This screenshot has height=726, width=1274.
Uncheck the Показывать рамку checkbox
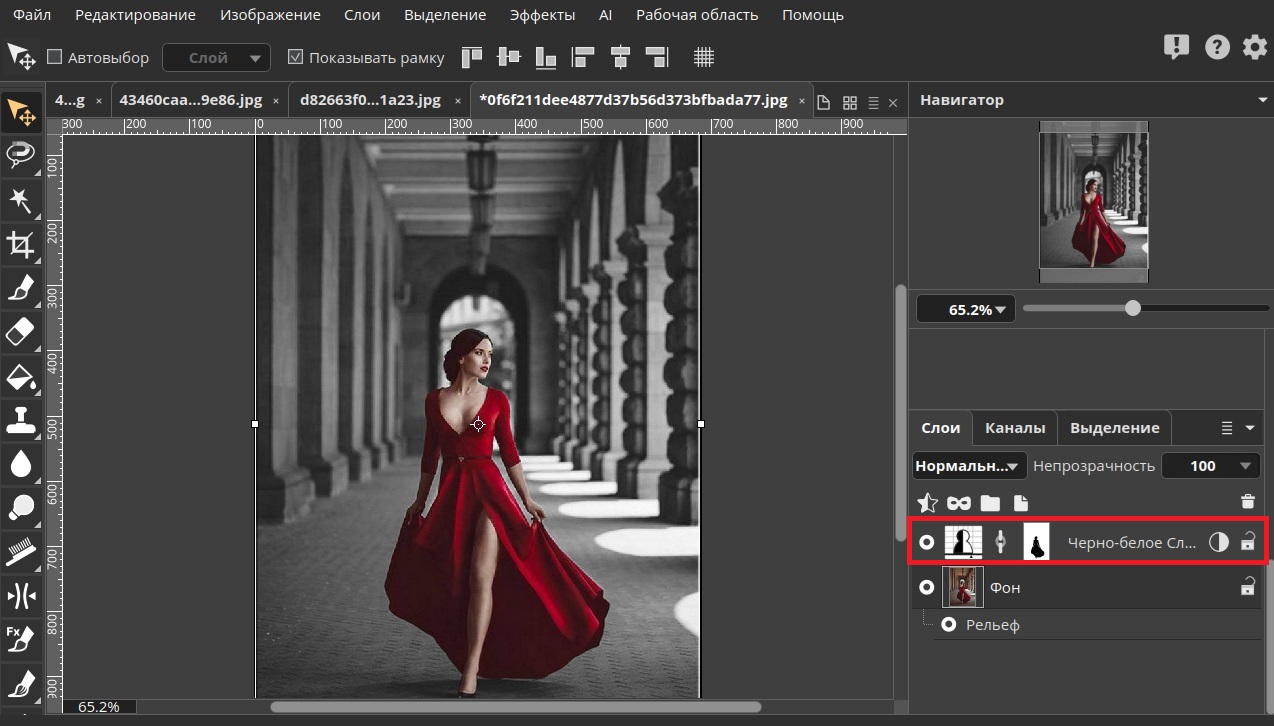pyautogui.click(x=295, y=57)
